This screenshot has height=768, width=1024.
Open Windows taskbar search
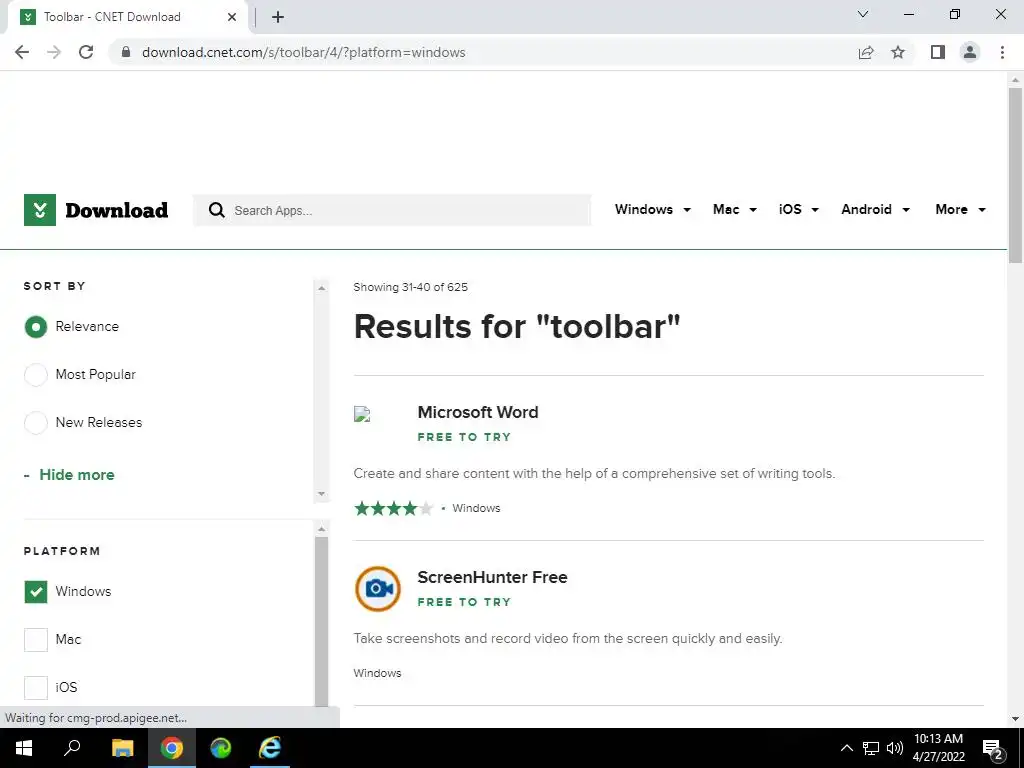pos(72,748)
